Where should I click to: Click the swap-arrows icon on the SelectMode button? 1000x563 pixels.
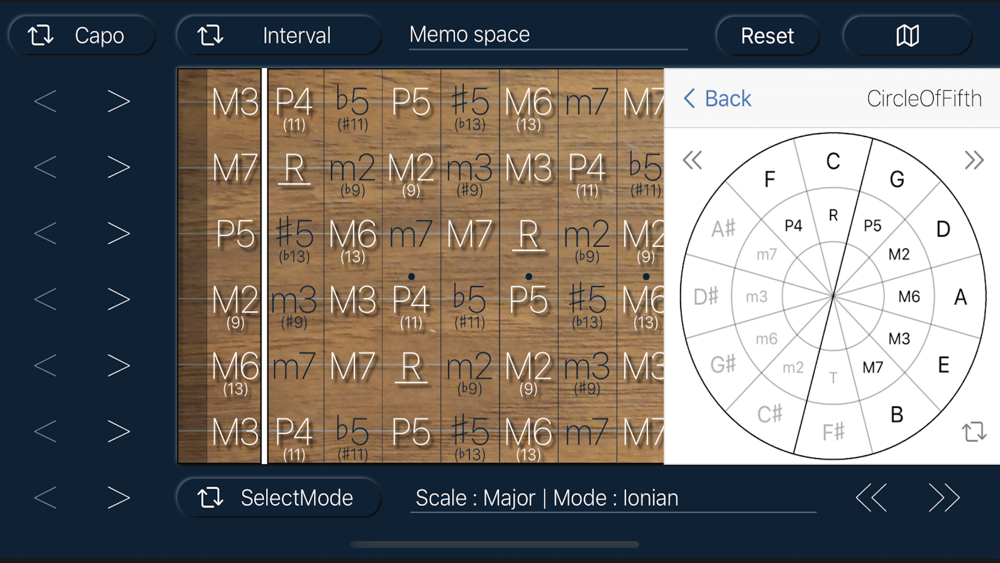(x=210, y=497)
